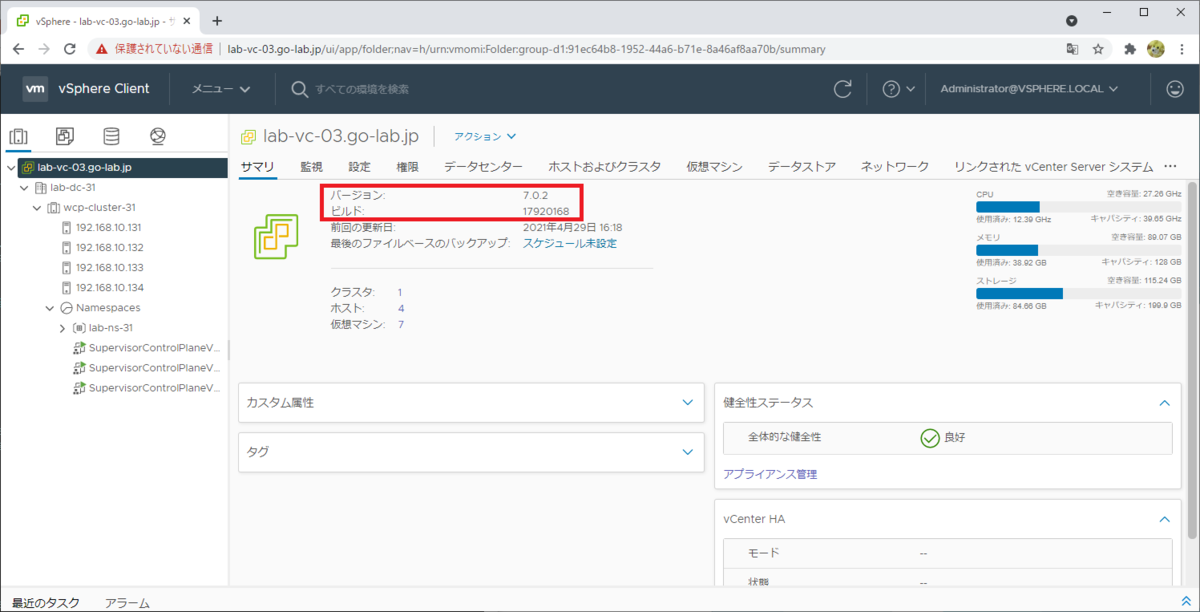Switch to the 仮想マシン tab
The image size is (1200, 612).
click(x=715, y=167)
